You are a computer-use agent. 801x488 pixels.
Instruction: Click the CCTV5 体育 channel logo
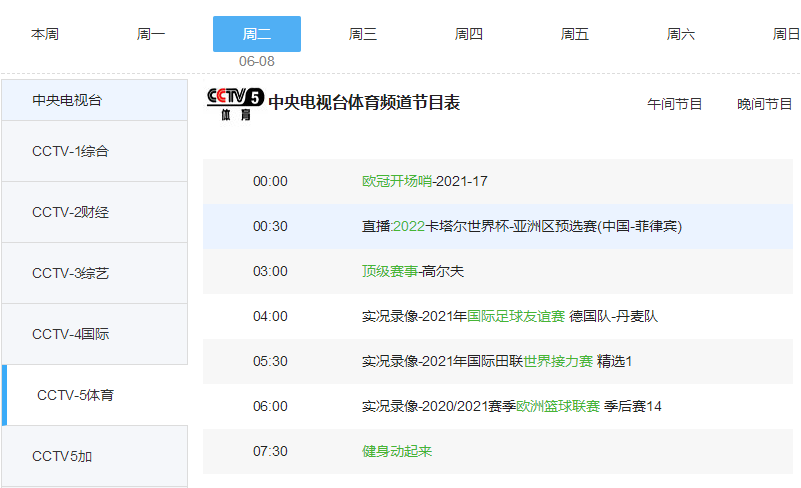click(235, 104)
